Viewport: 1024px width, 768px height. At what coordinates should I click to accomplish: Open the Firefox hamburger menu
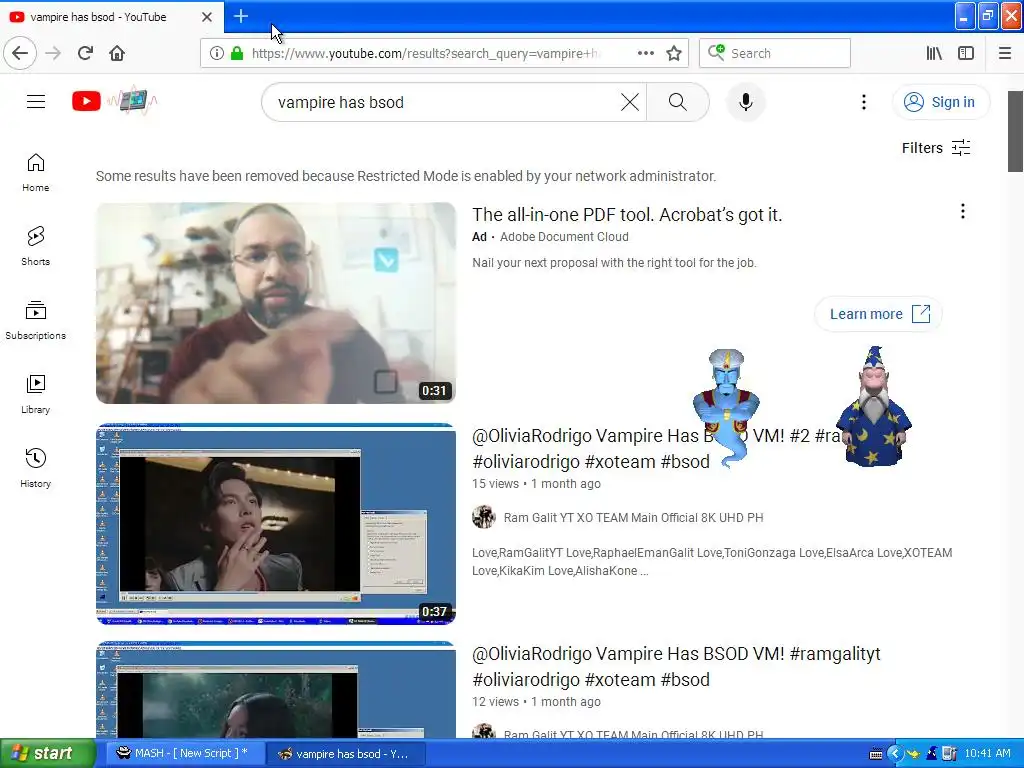[1005, 53]
